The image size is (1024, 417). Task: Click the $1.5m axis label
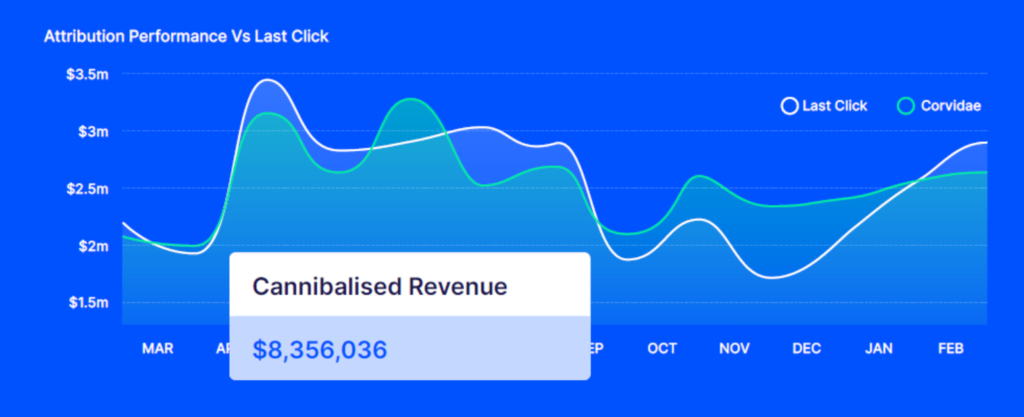pos(88,303)
